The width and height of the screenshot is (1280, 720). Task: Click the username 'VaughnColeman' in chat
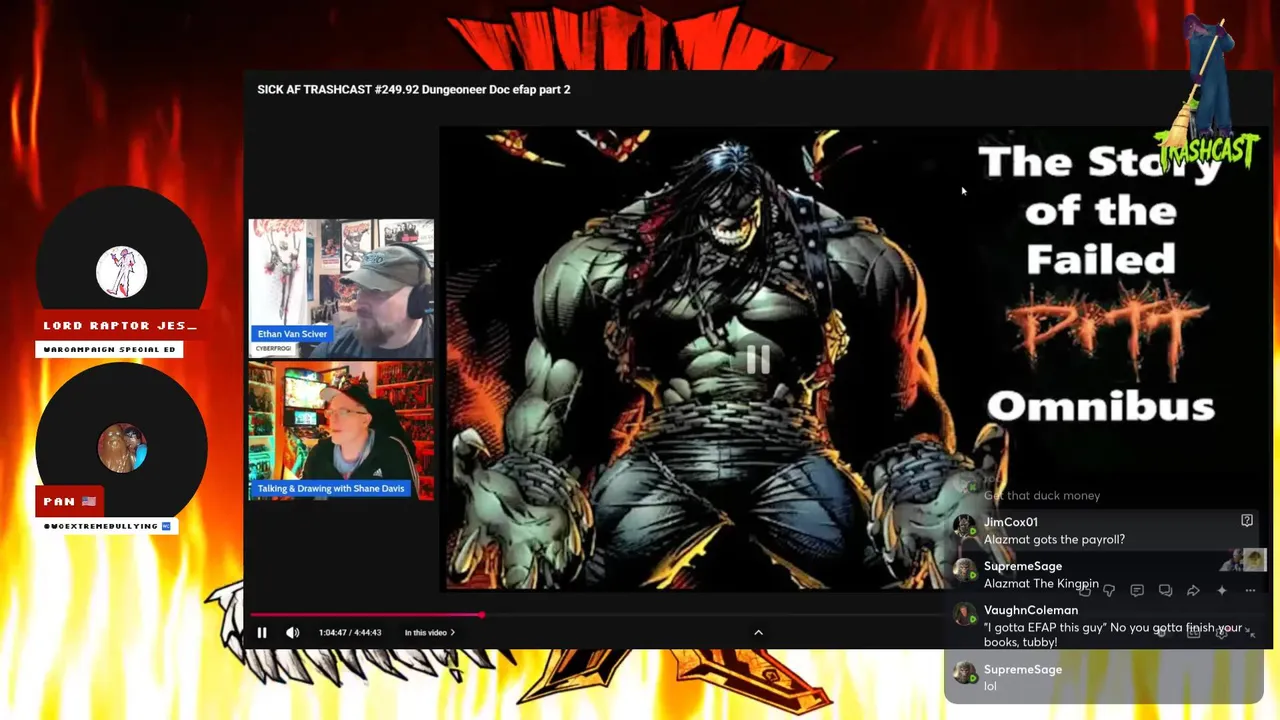[1031, 610]
